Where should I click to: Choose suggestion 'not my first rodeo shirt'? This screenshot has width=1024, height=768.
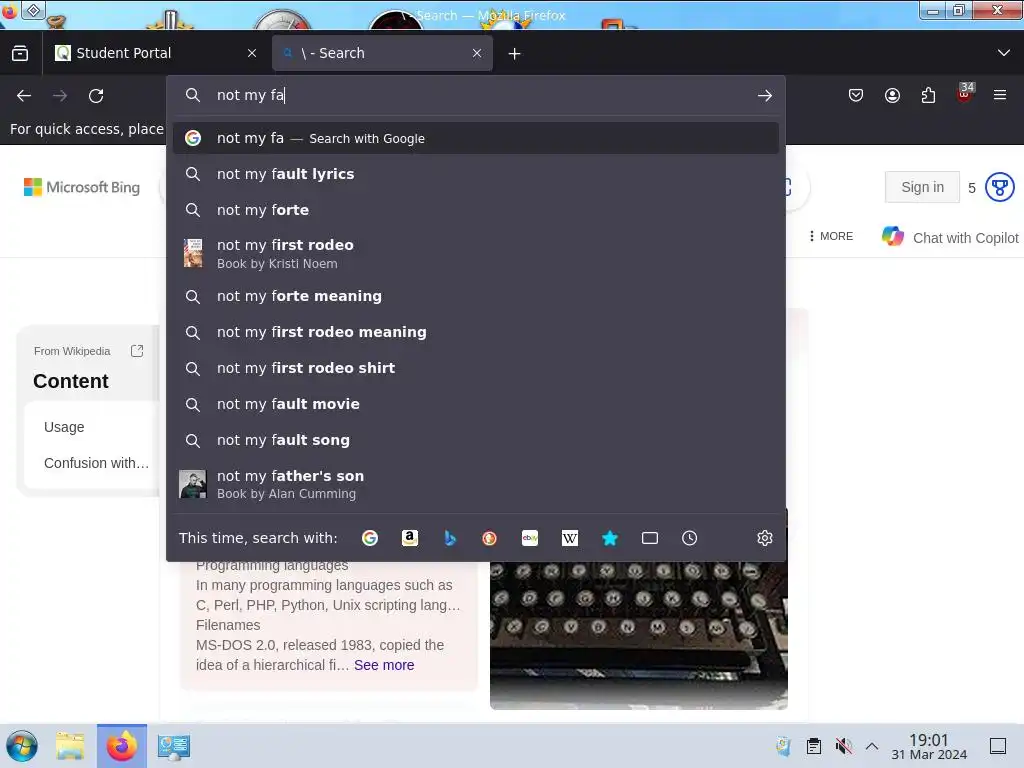tap(475, 368)
